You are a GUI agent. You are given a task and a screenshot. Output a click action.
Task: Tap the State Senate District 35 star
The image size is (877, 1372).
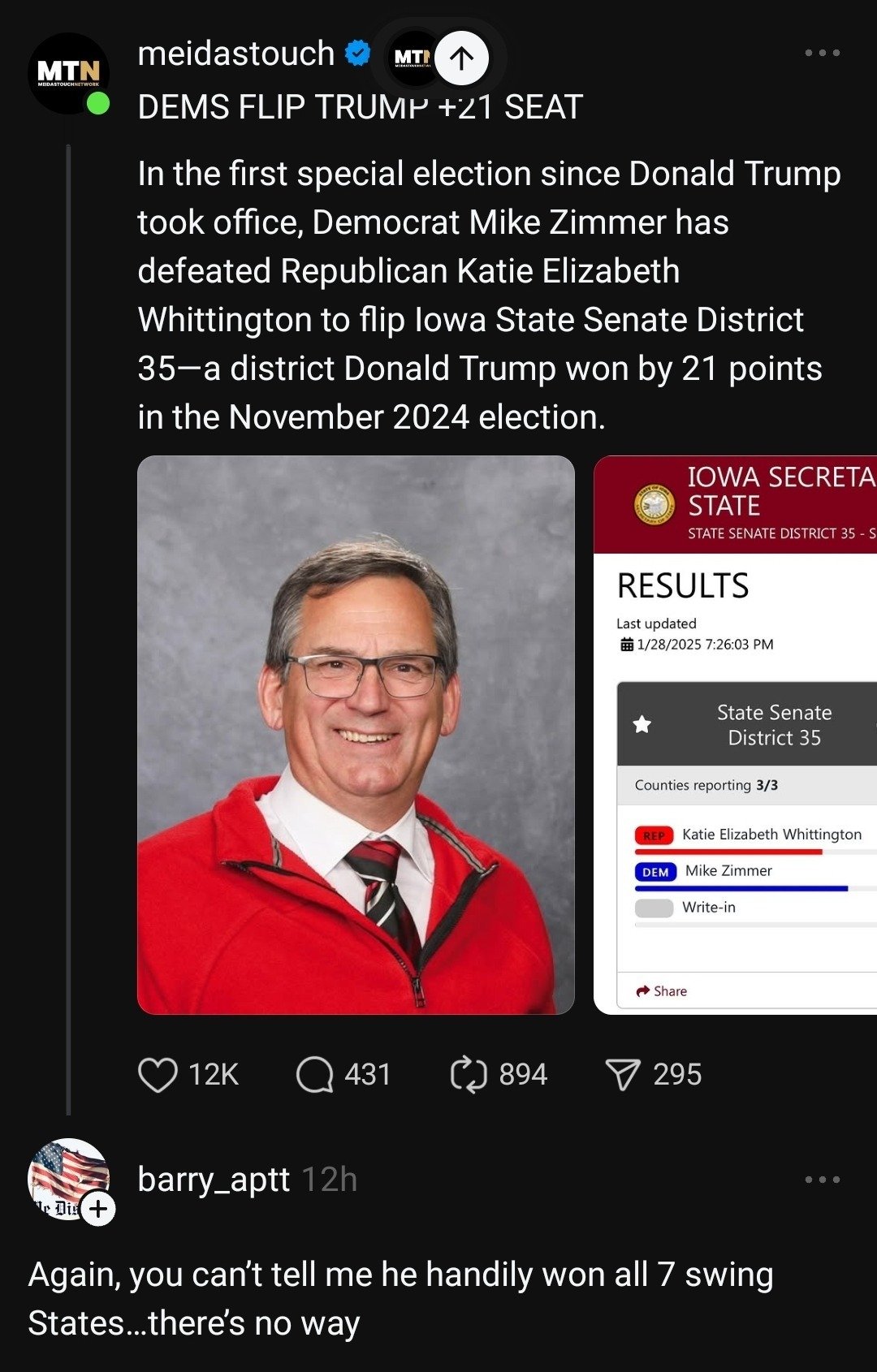coord(642,724)
